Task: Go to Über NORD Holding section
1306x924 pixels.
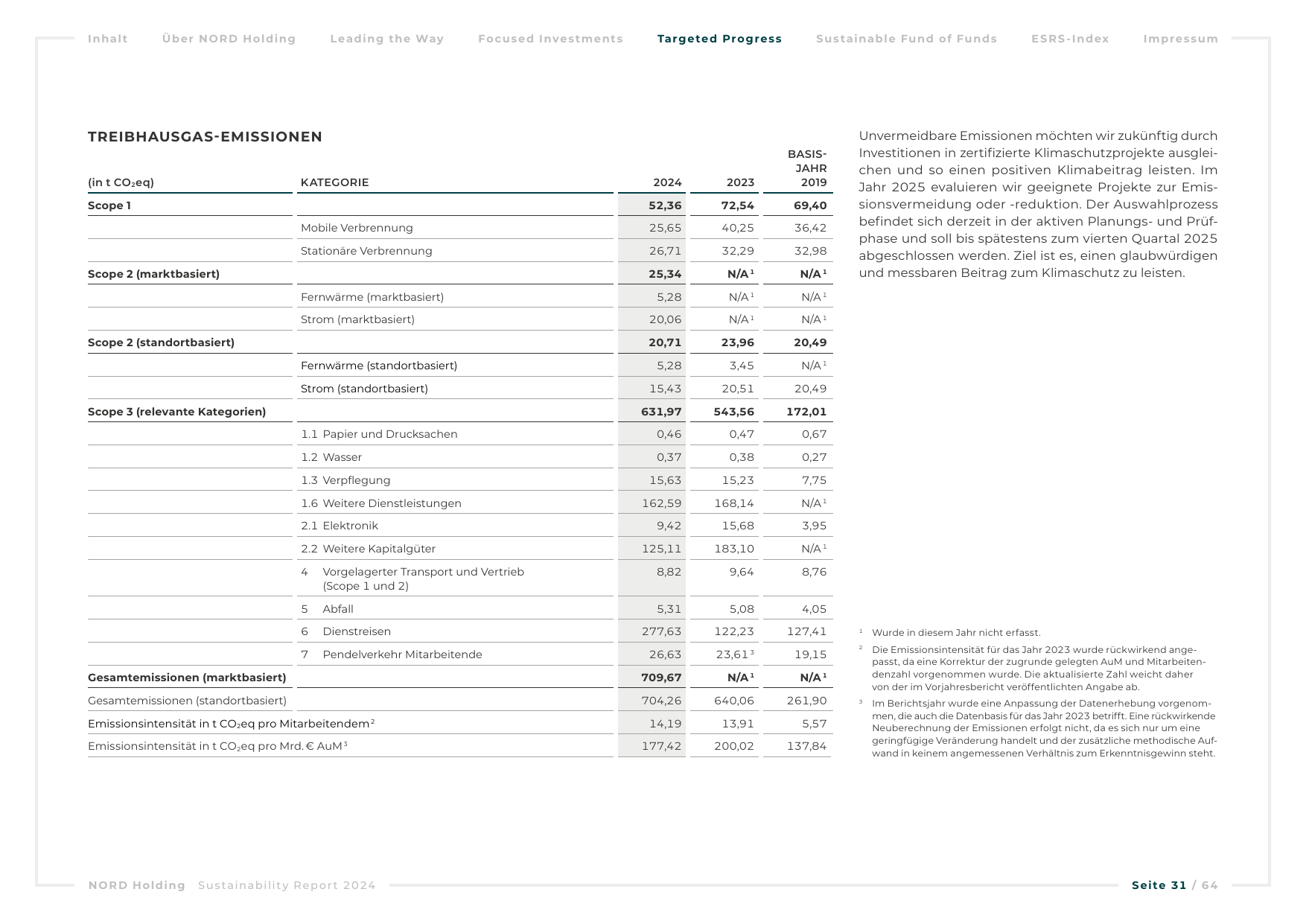Action: tap(229, 39)
